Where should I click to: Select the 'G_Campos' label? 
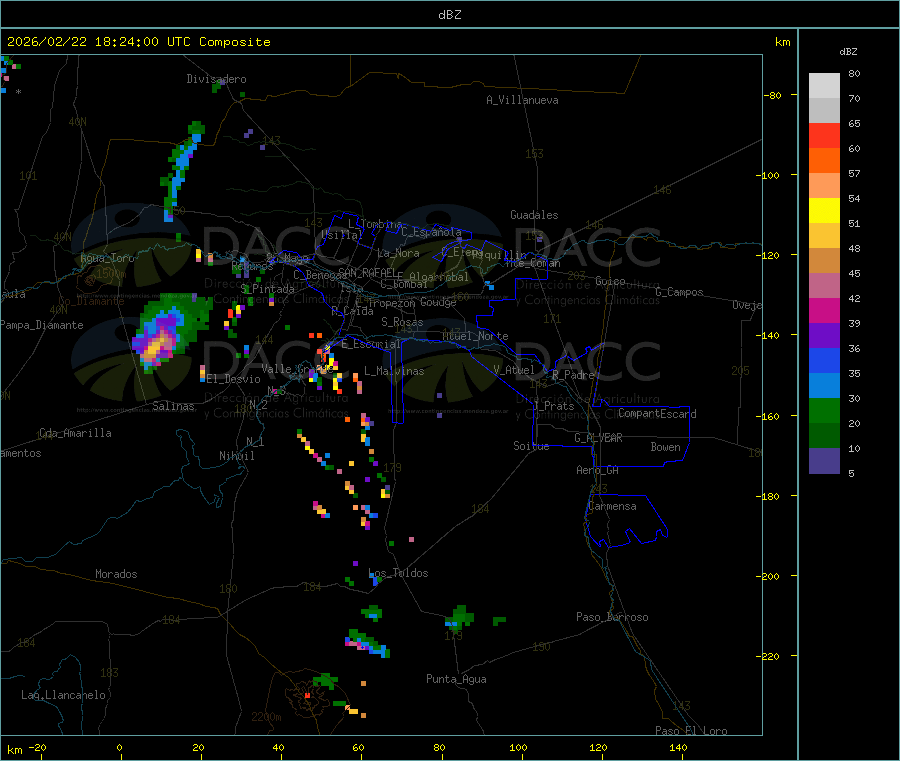(x=679, y=292)
